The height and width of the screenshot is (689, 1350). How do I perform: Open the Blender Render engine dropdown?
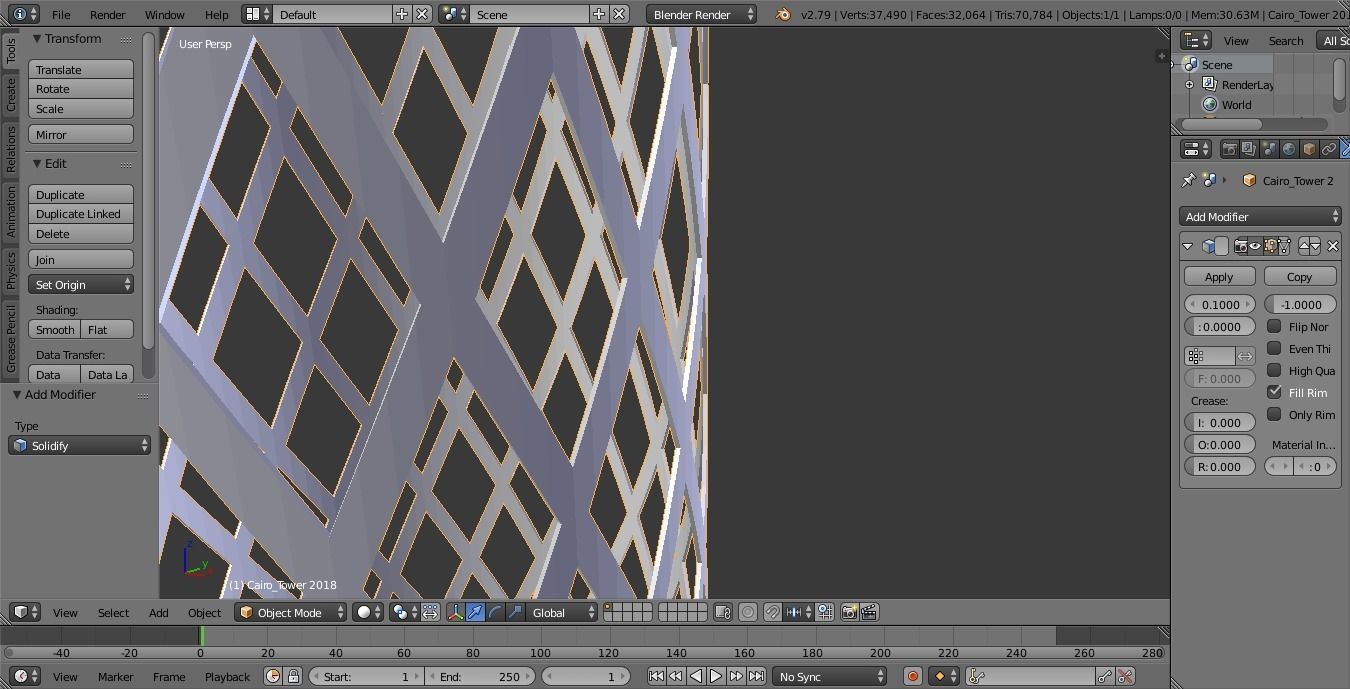[702, 15]
